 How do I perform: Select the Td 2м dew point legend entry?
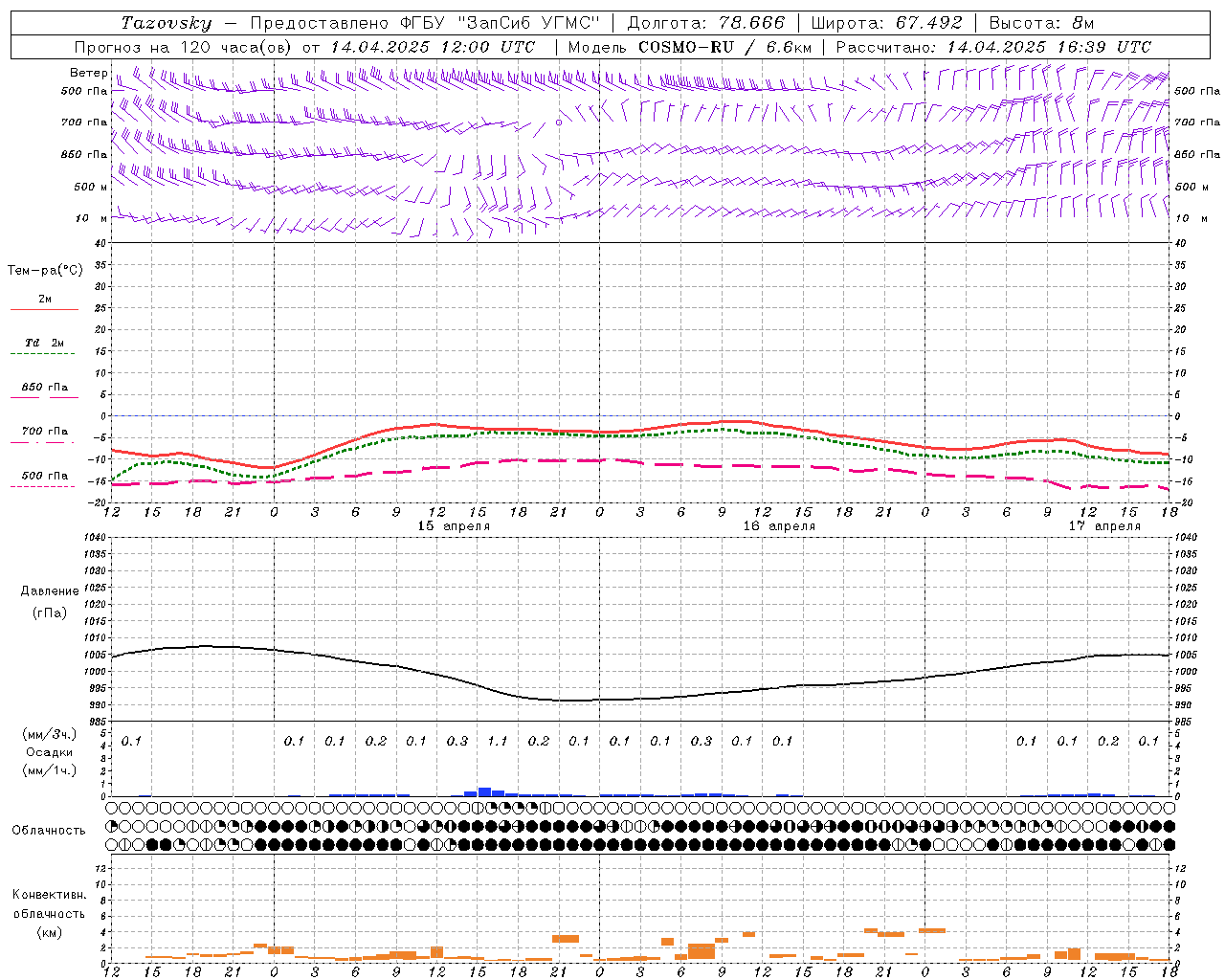click(45, 343)
